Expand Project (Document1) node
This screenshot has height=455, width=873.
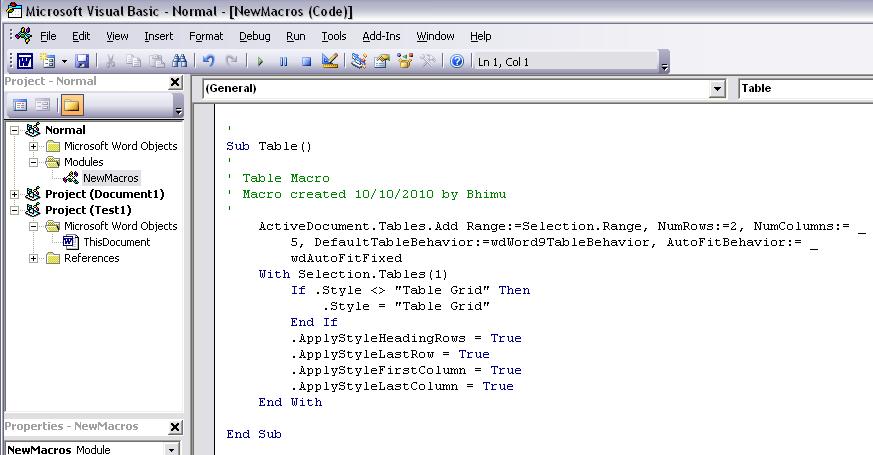coord(14,194)
